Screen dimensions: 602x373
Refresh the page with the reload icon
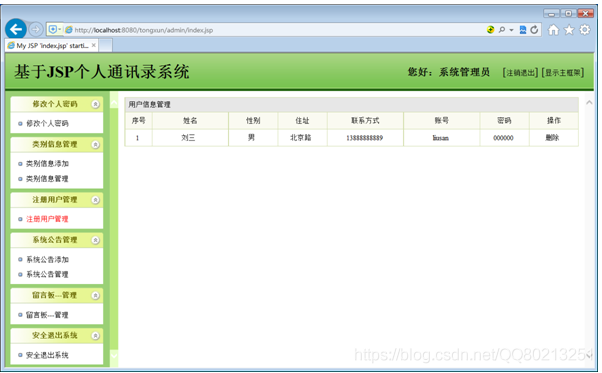pos(534,30)
